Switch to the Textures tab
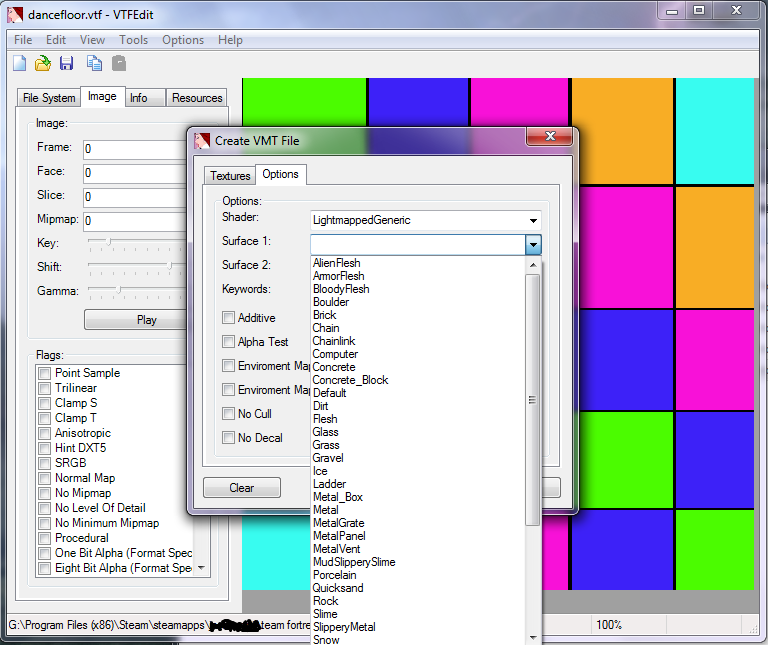The image size is (768, 645). (x=230, y=176)
